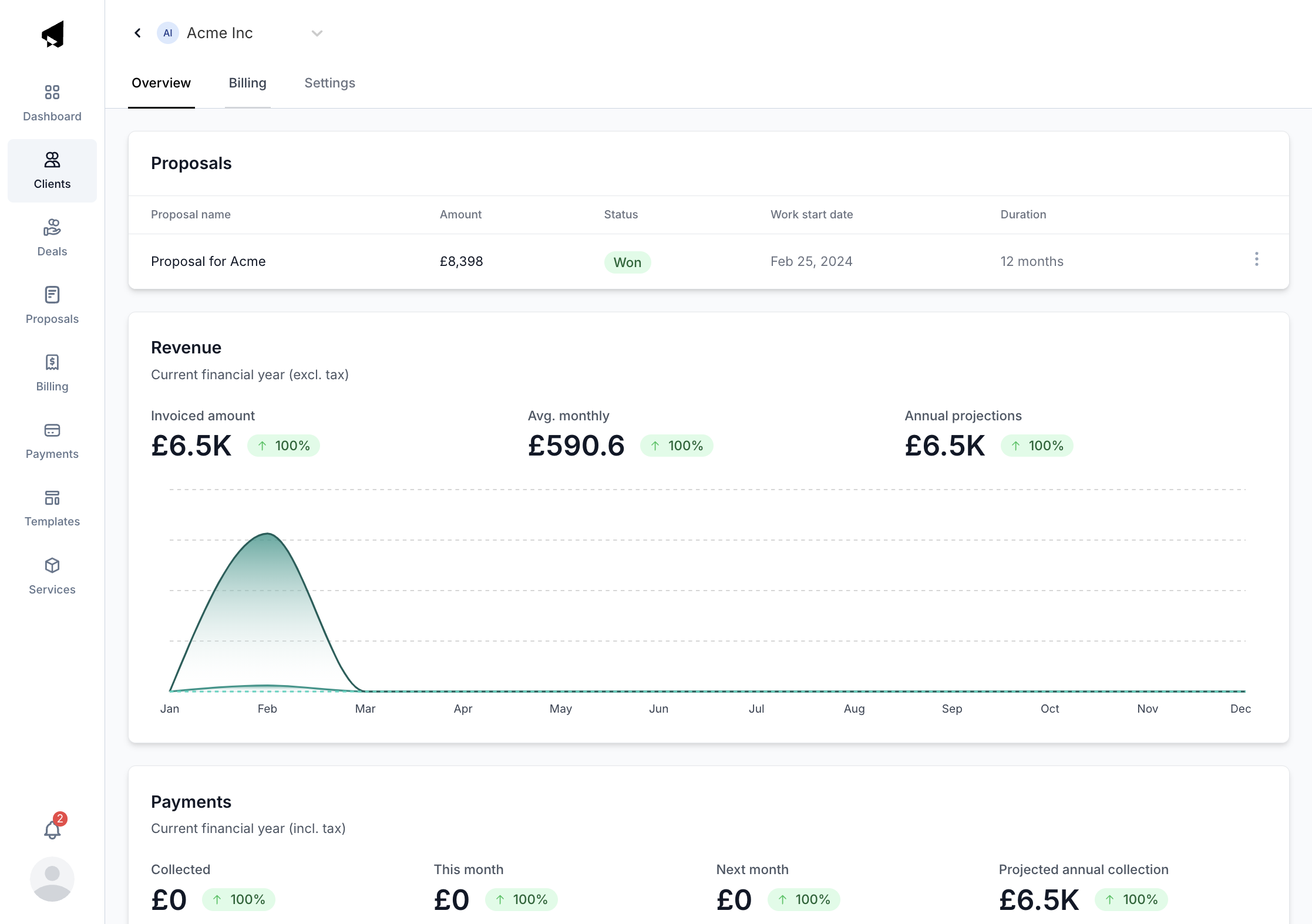Click the Feb peak on revenue chart
The height and width of the screenshot is (924, 1312).
(267, 534)
